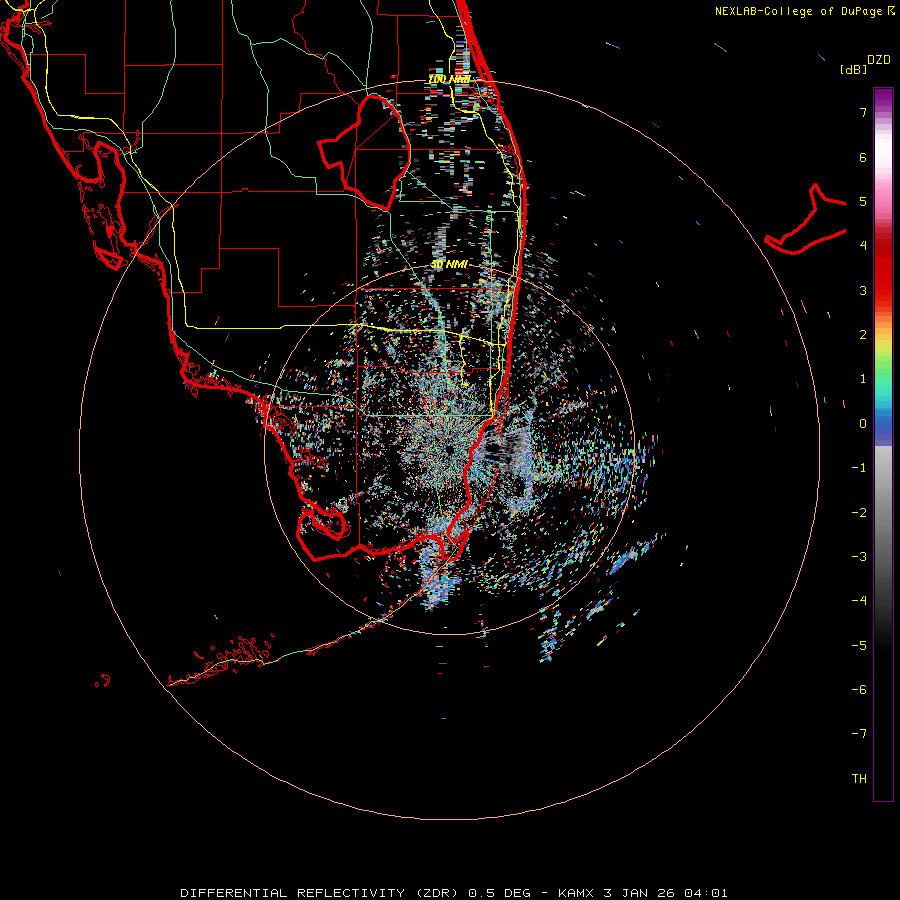Click the 100 NMI range ring label
This screenshot has height=900, width=900.
click(x=449, y=79)
